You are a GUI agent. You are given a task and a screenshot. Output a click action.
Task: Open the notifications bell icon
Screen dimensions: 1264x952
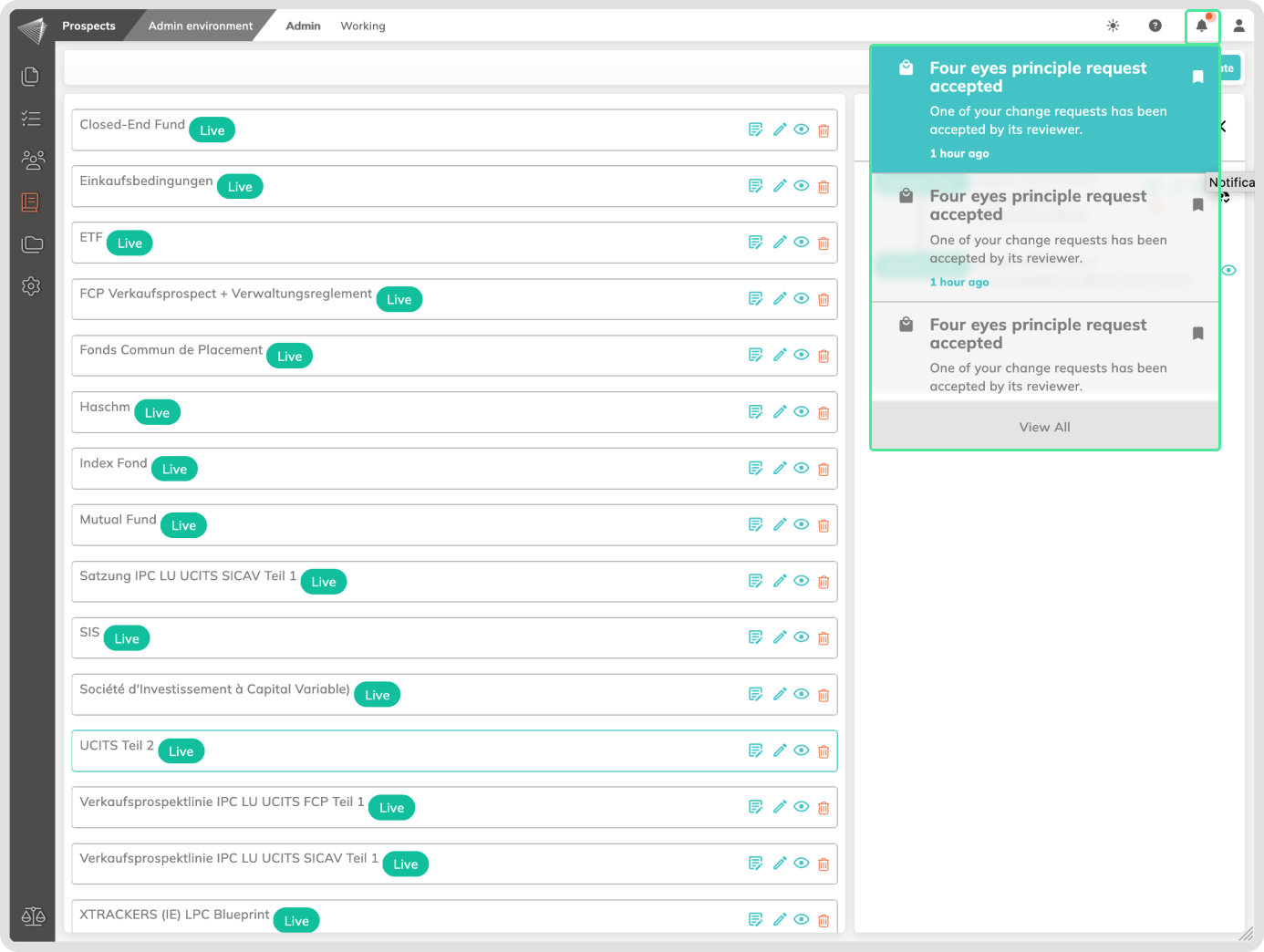pyautogui.click(x=1202, y=26)
